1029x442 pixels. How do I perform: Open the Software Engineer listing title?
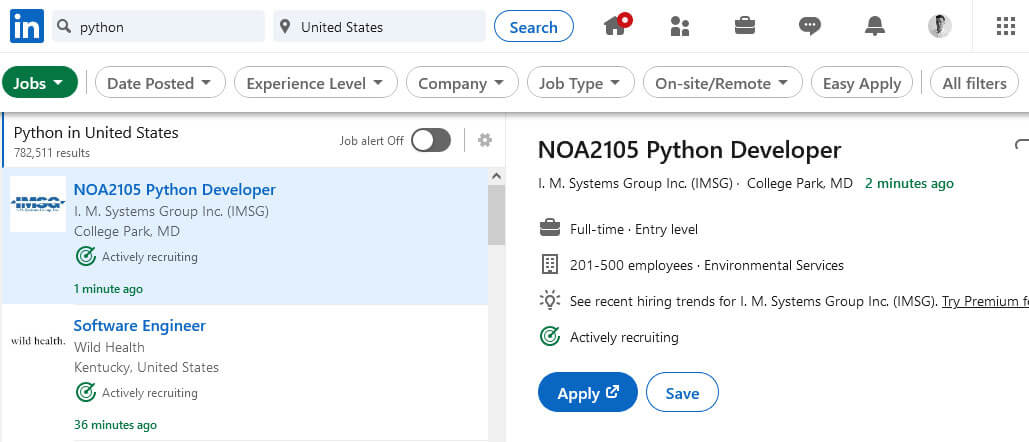point(140,326)
